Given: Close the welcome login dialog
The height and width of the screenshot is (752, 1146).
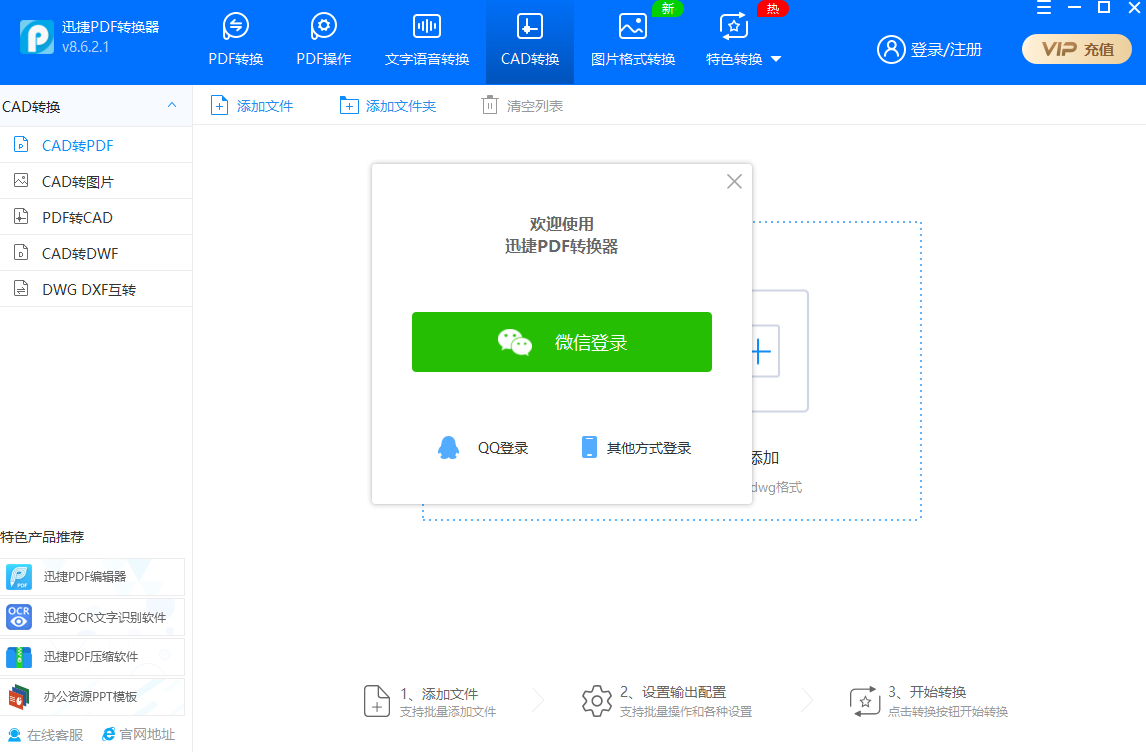Looking at the screenshot, I should (x=735, y=181).
